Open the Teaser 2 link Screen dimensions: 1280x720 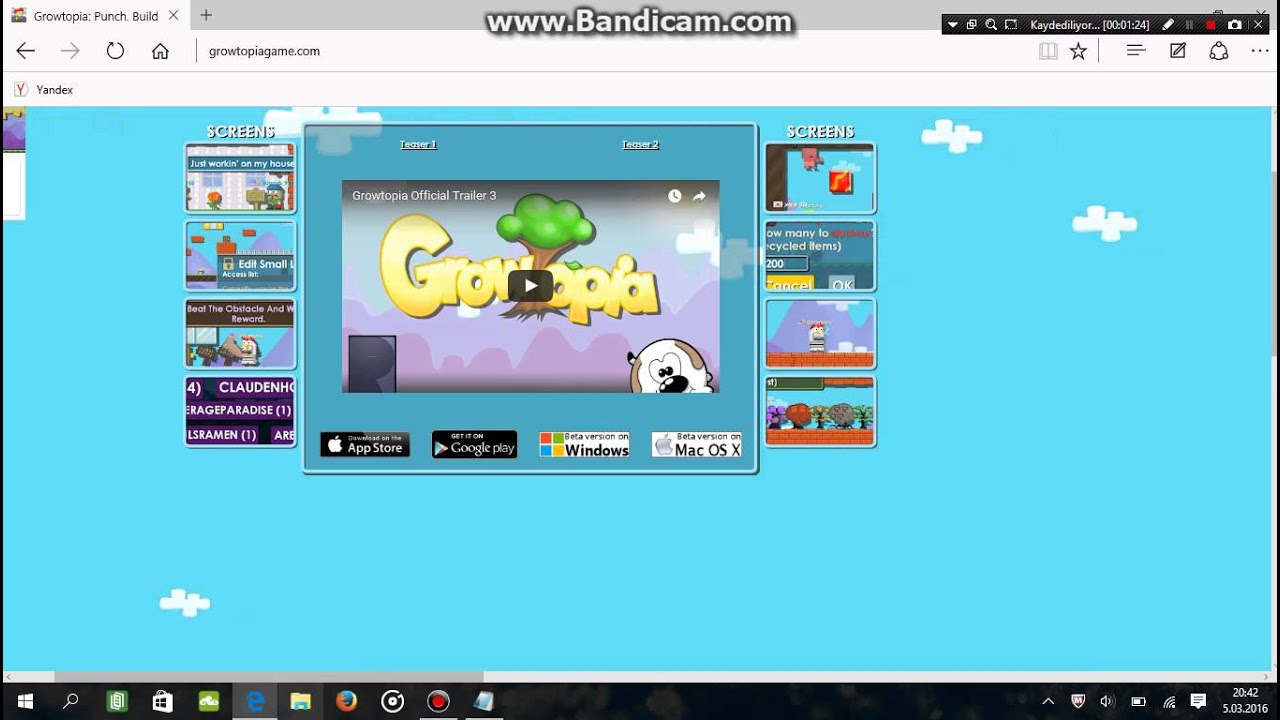tap(641, 145)
